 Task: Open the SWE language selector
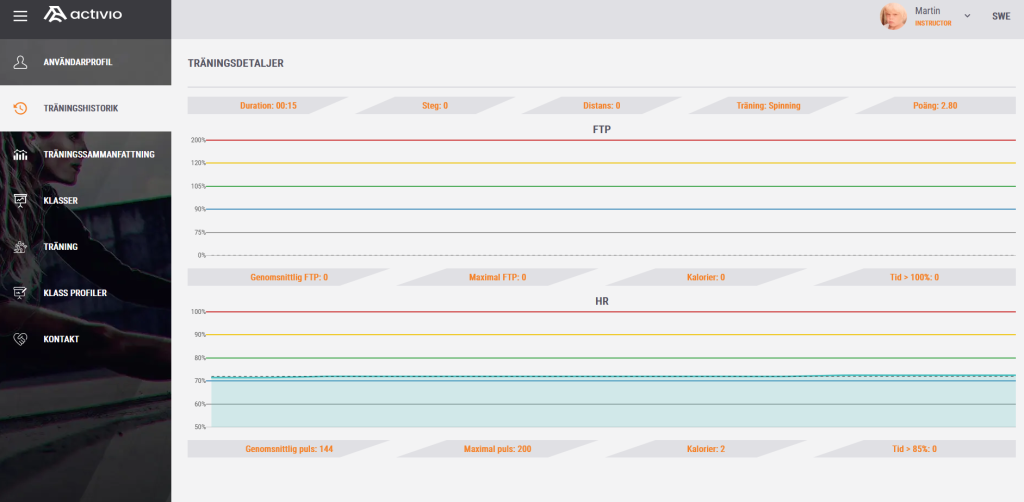[x=1000, y=16]
